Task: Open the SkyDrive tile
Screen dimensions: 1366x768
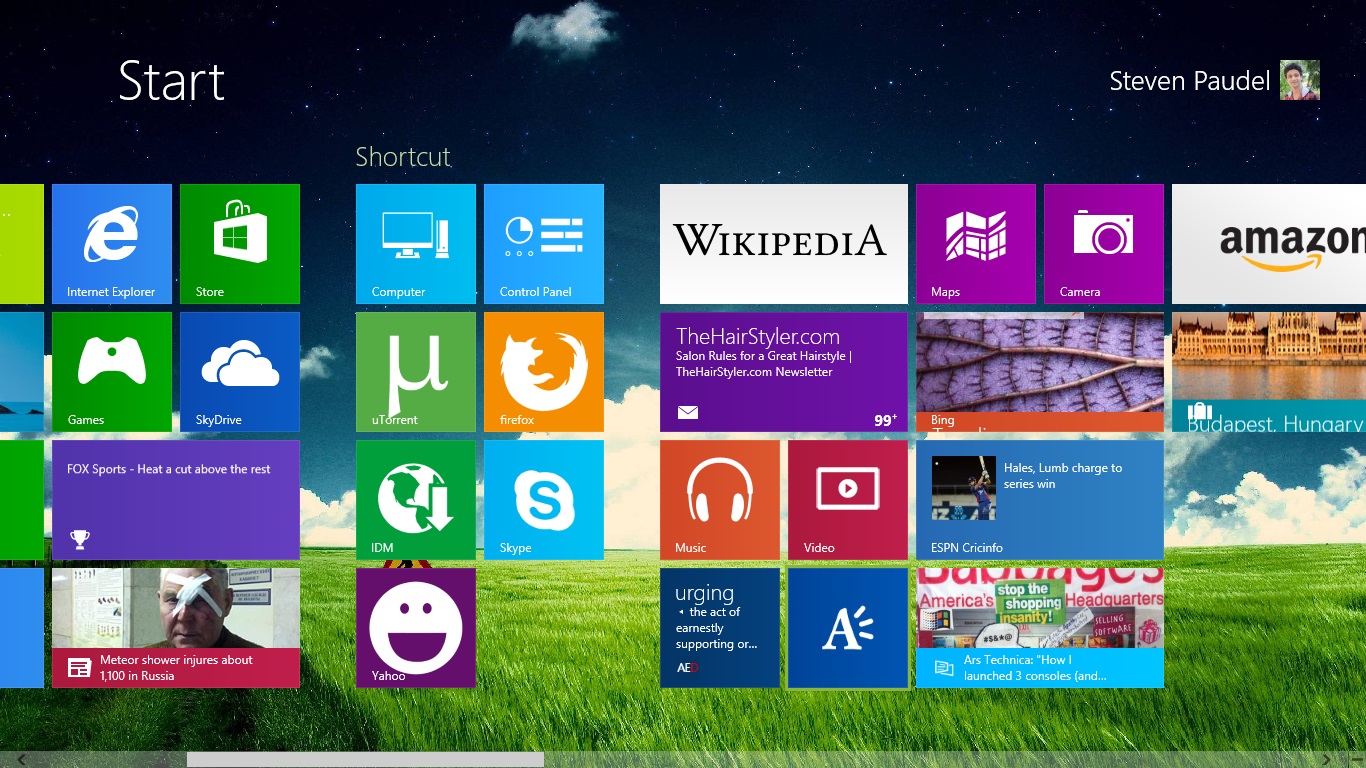Action: coord(240,372)
